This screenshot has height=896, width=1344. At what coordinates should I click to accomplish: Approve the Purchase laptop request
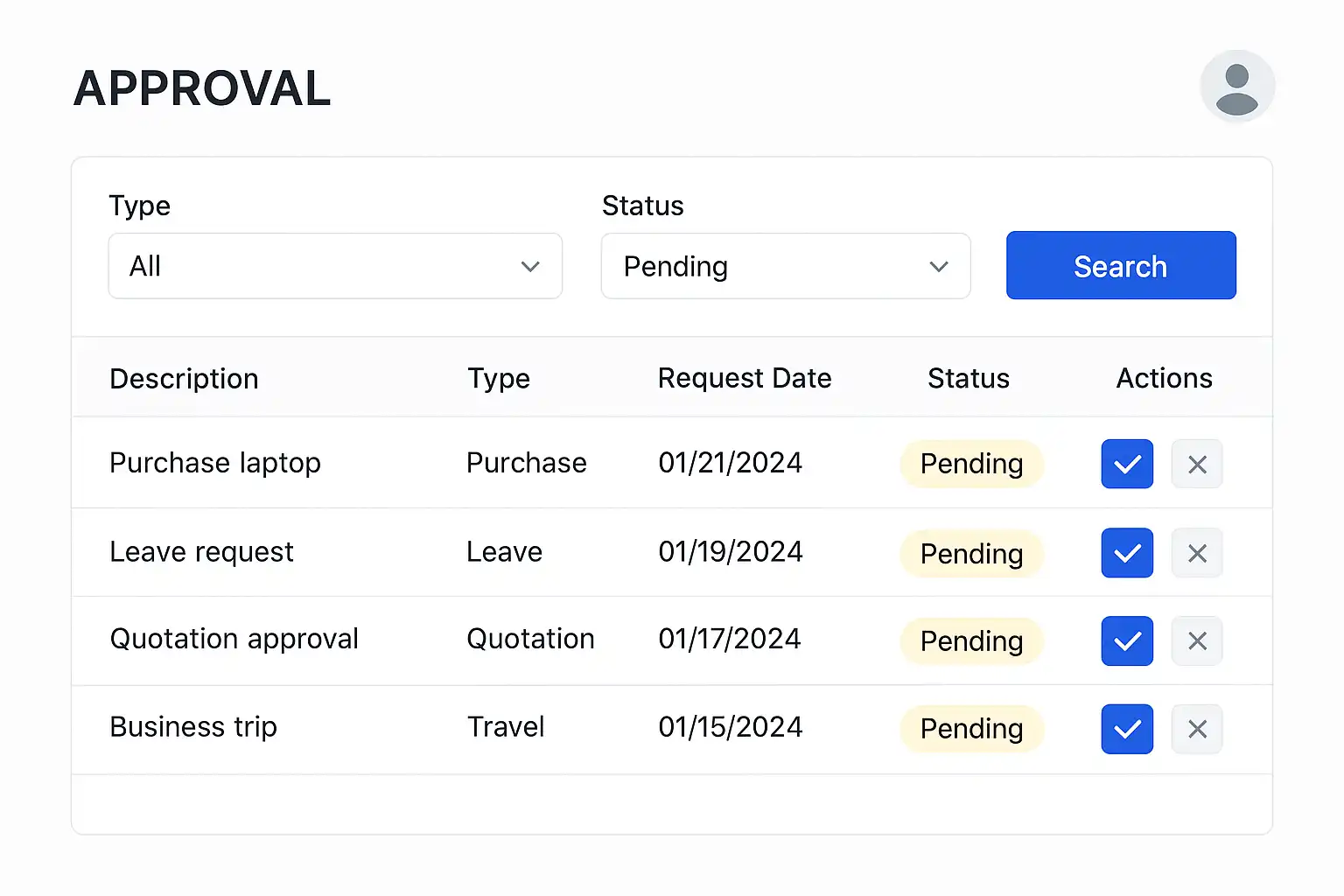pos(1127,464)
